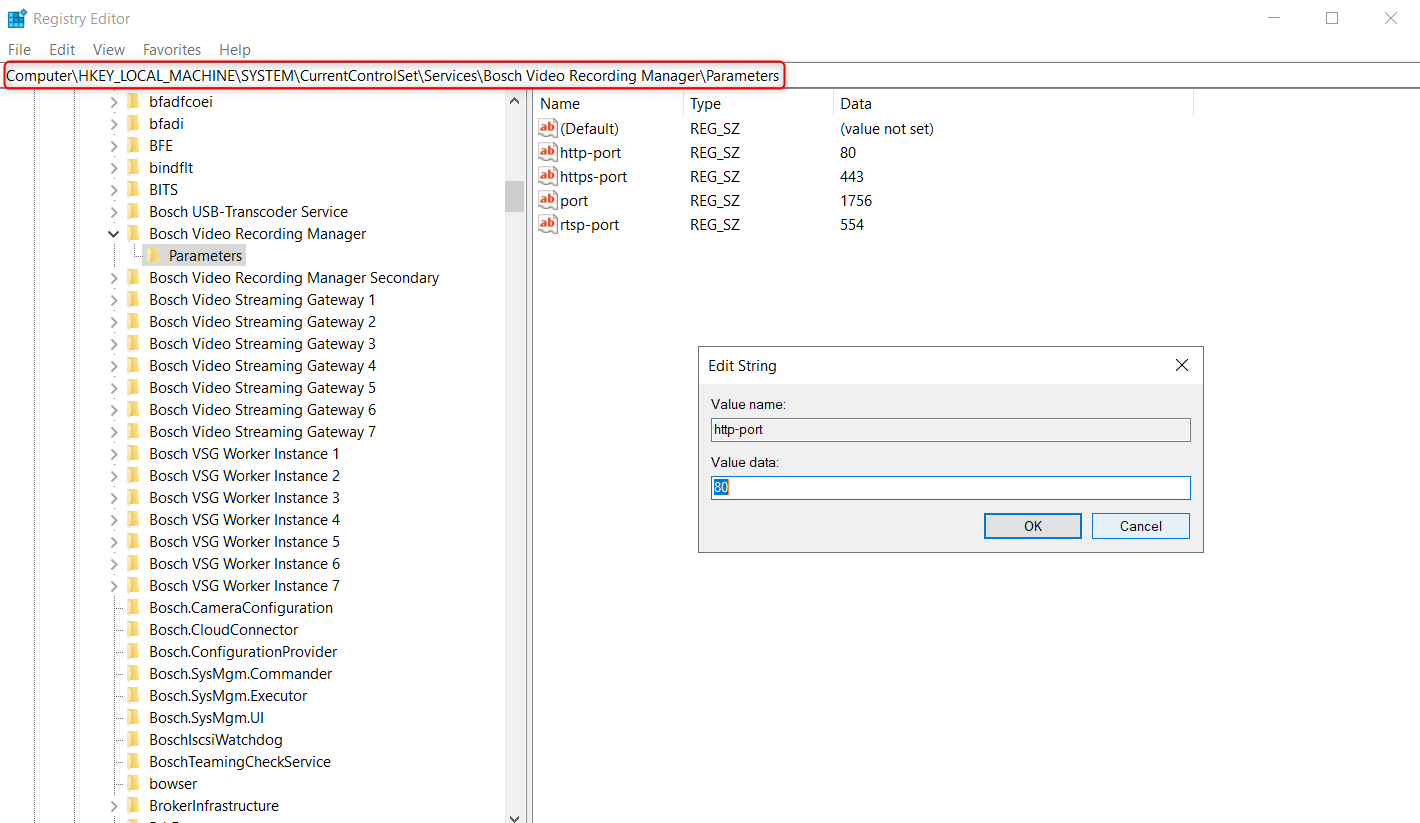This screenshot has height=823, width=1420.
Task: Click the 443 data value
Action: pos(852,176)
